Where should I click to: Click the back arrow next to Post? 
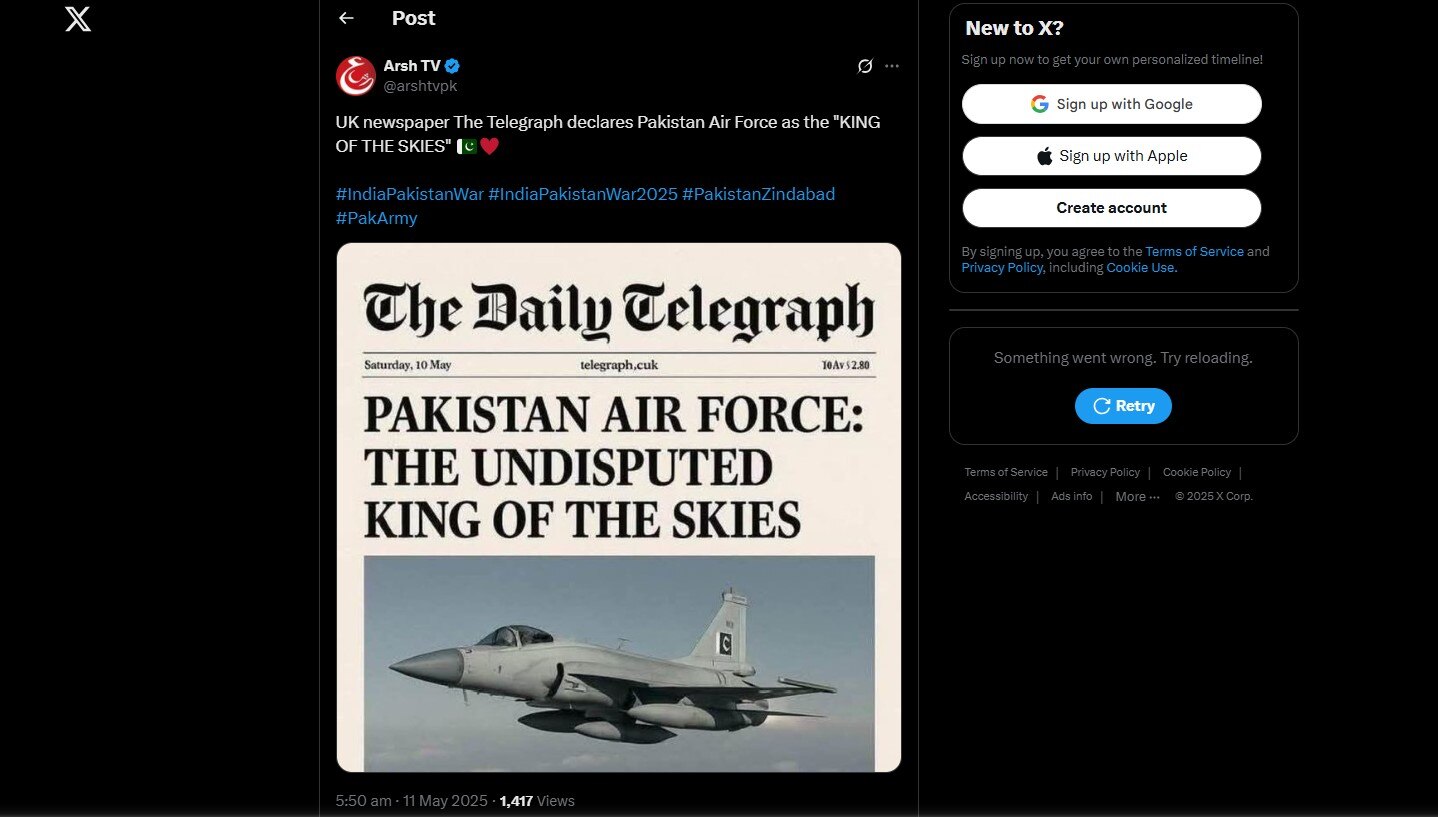pos(345,18)
